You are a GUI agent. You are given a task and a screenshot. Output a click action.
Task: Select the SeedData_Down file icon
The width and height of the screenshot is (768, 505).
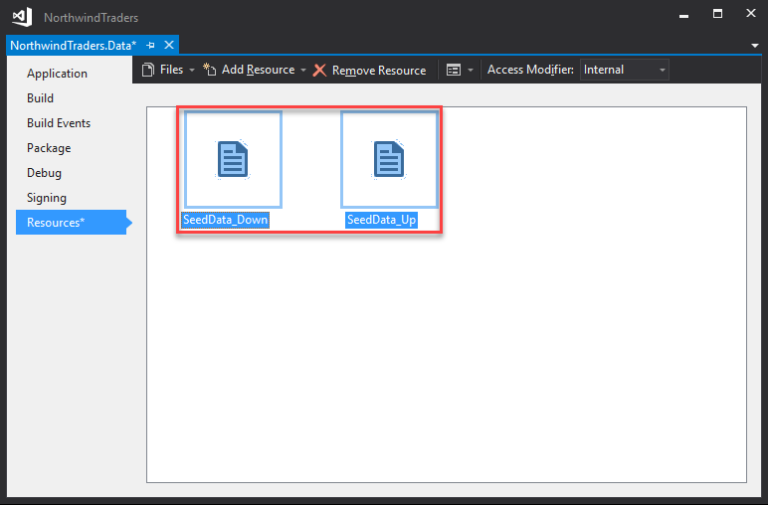click(232, 160)
